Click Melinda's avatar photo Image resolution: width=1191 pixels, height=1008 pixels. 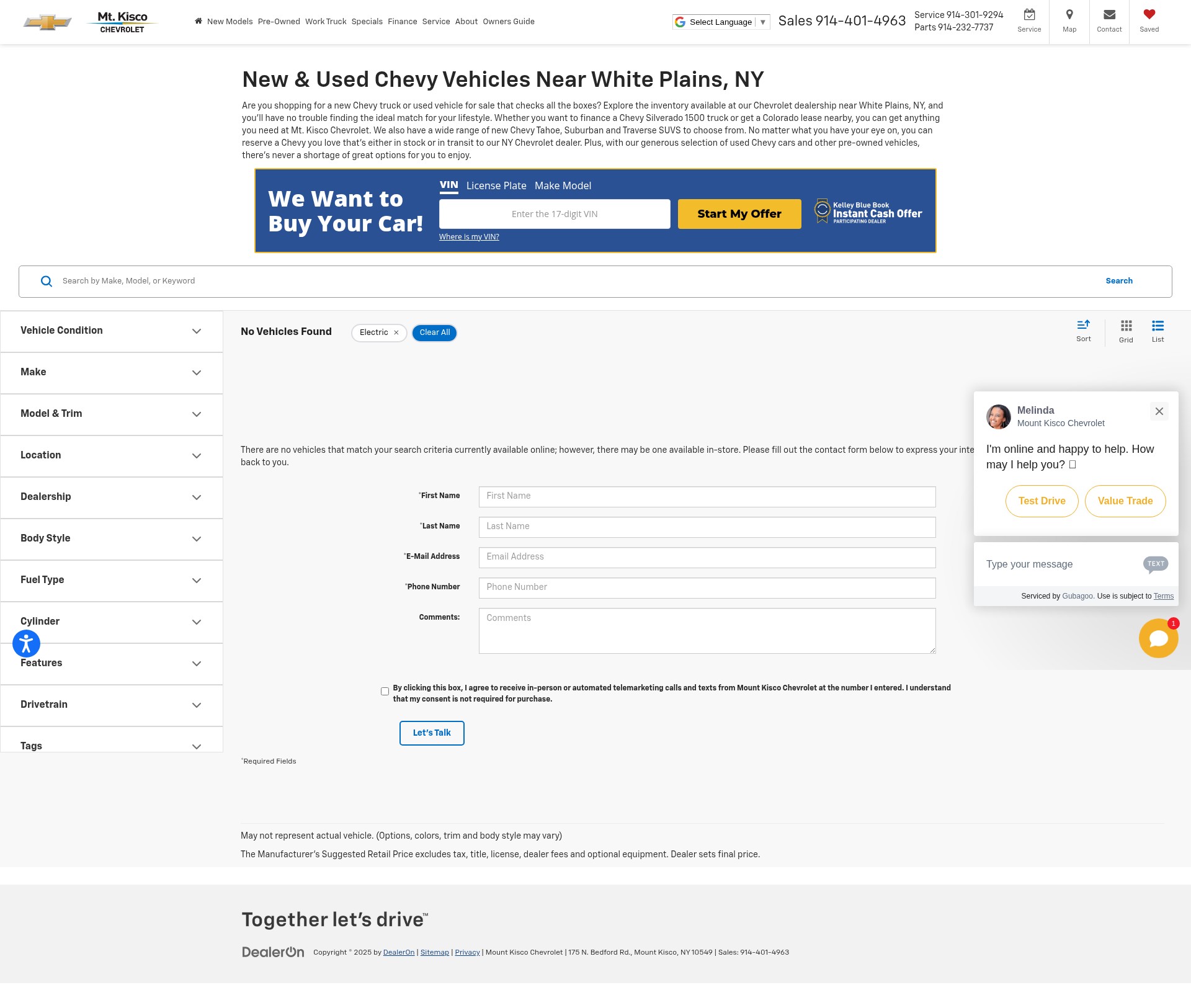pyautogui.click(x=998, y=417)
